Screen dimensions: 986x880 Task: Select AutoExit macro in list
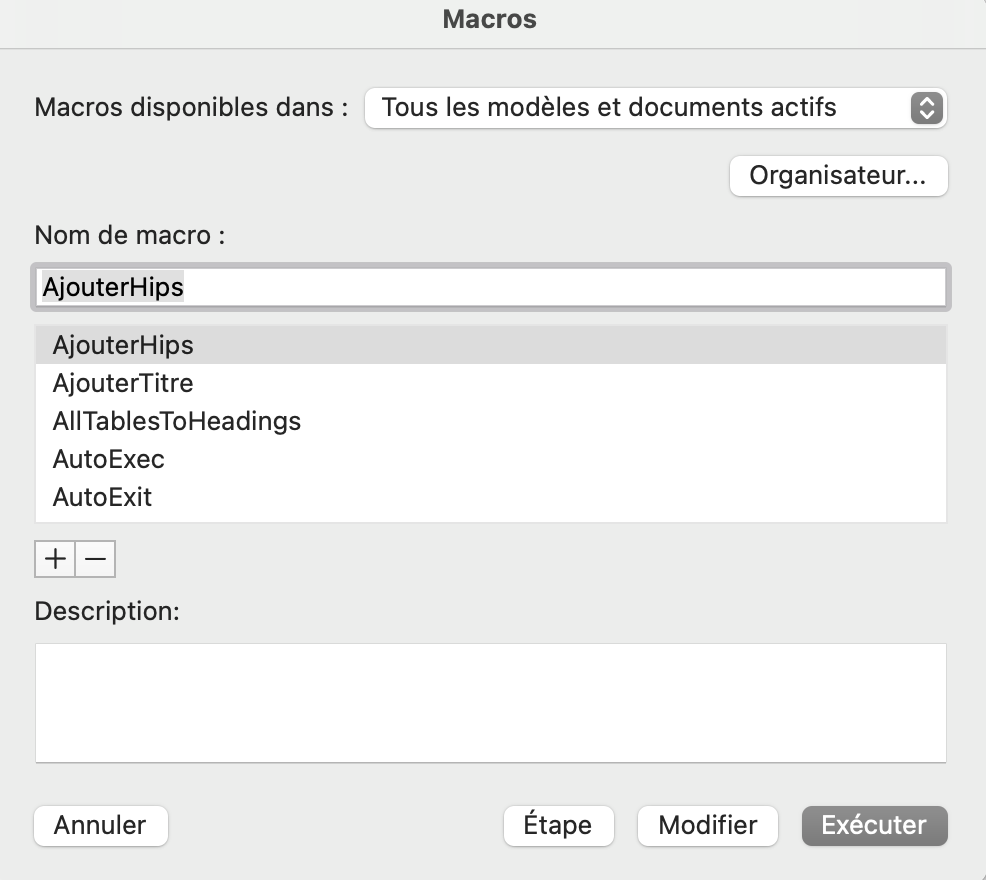490,497
